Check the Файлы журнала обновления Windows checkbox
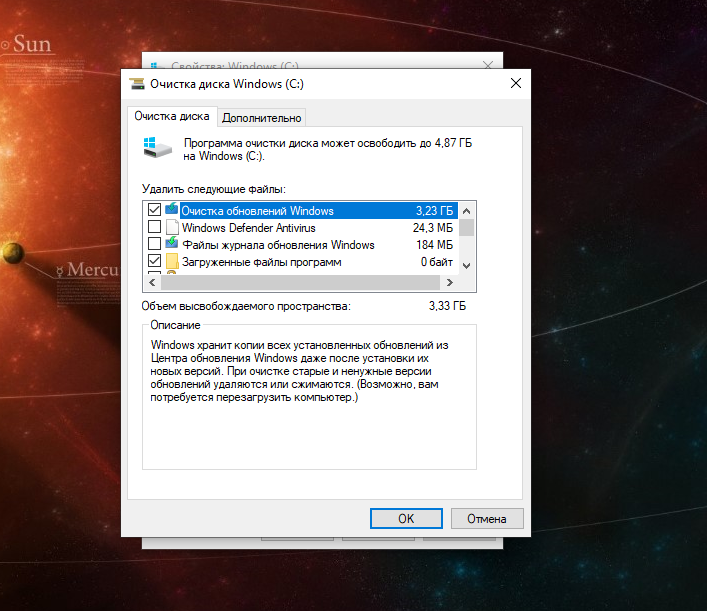This screenshot has width=707, height=611. click(x=154, y=243)
